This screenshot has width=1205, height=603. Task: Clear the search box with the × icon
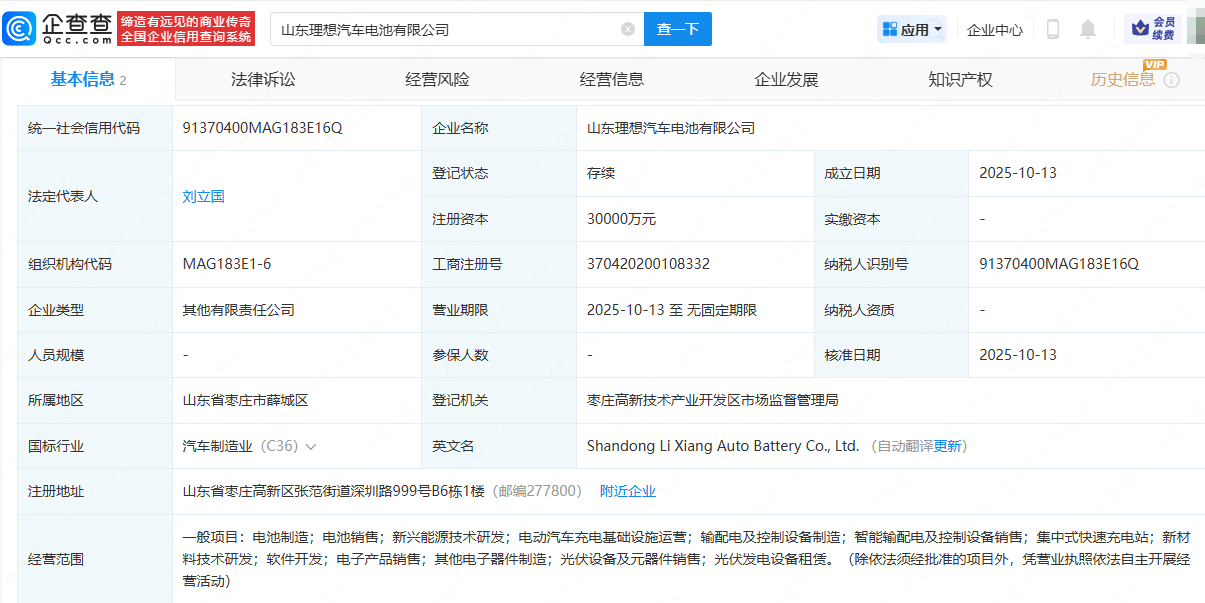coord(628,29)
